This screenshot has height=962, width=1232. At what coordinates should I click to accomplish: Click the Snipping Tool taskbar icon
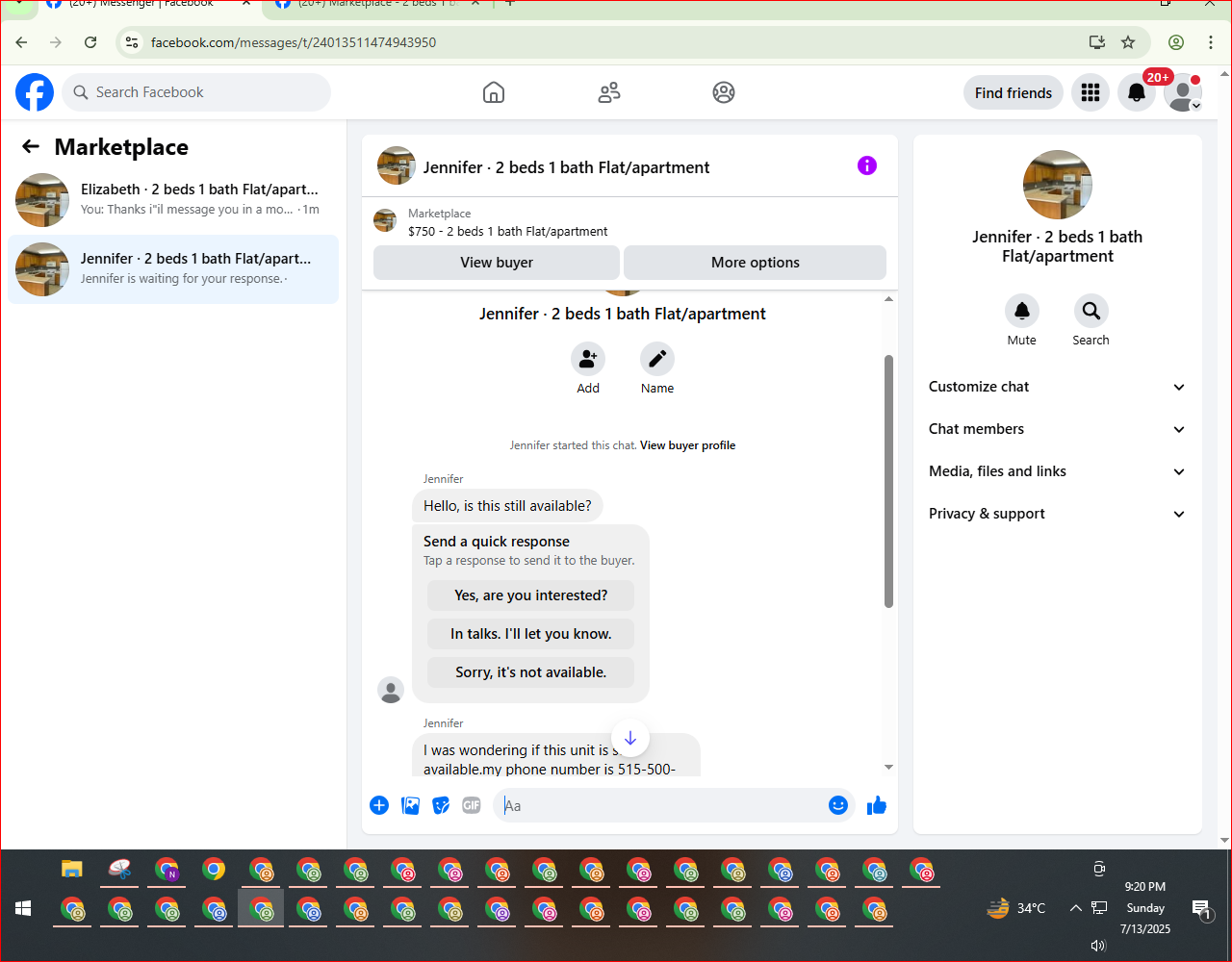(119, 871)
